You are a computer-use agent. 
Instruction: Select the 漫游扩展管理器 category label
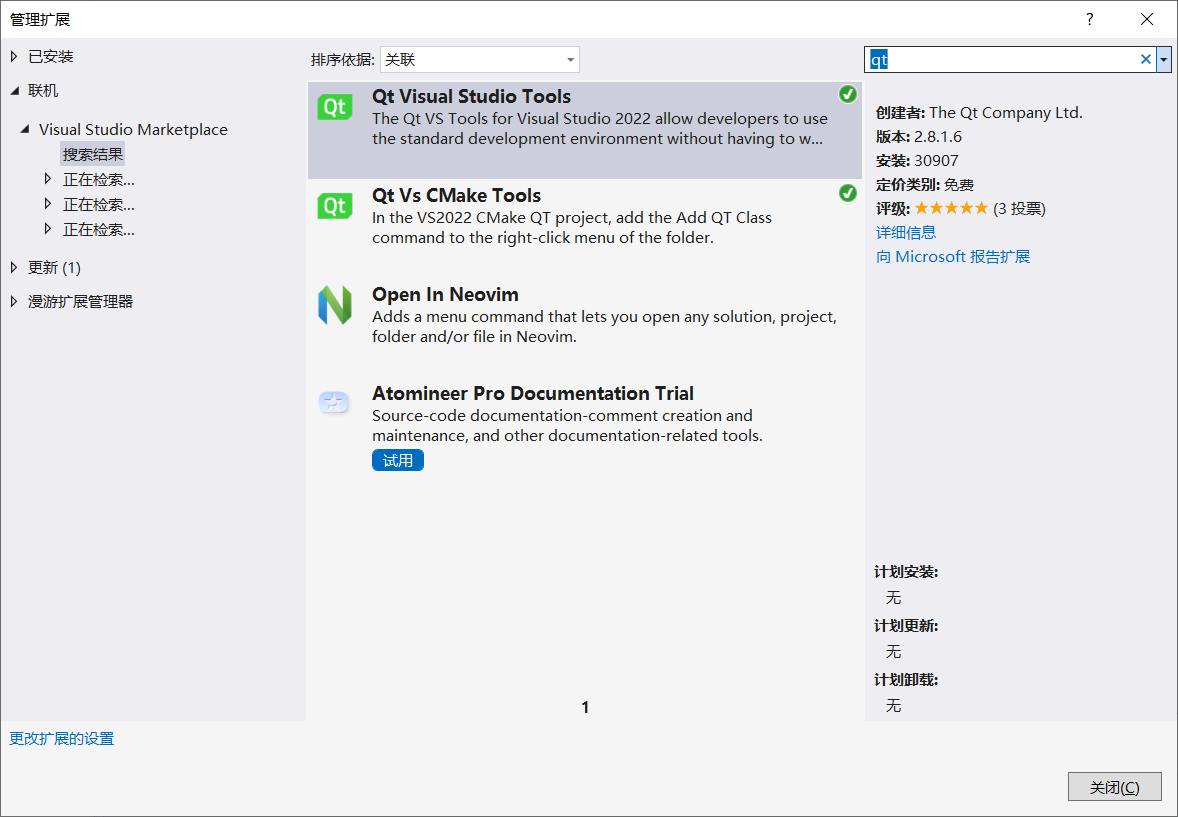[80, 301]
